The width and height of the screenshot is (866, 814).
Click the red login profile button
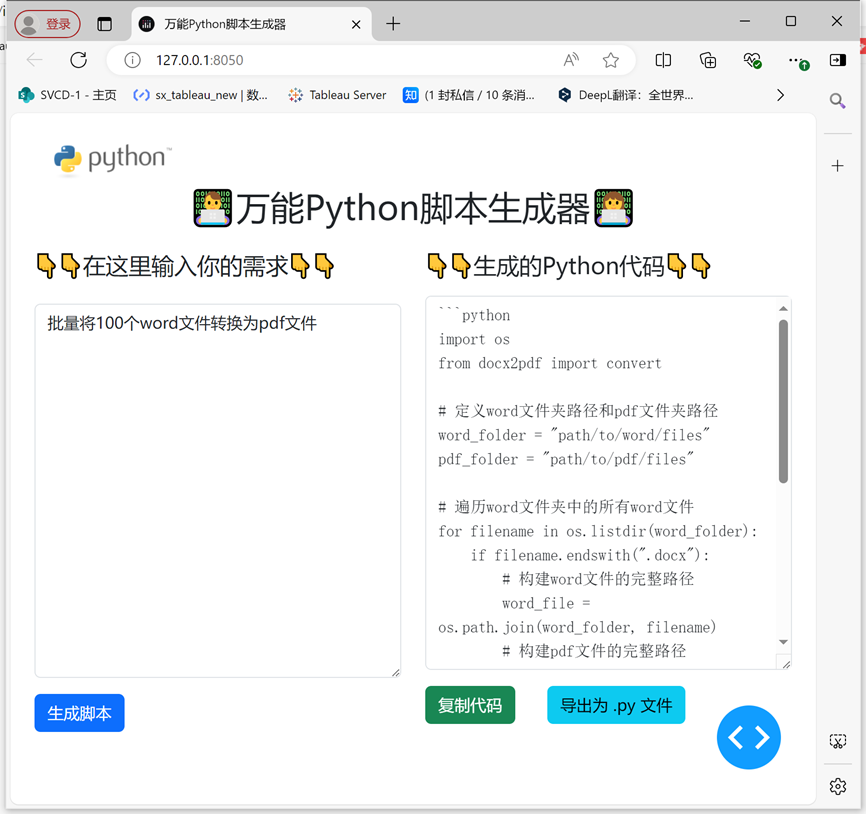(47, 24)
